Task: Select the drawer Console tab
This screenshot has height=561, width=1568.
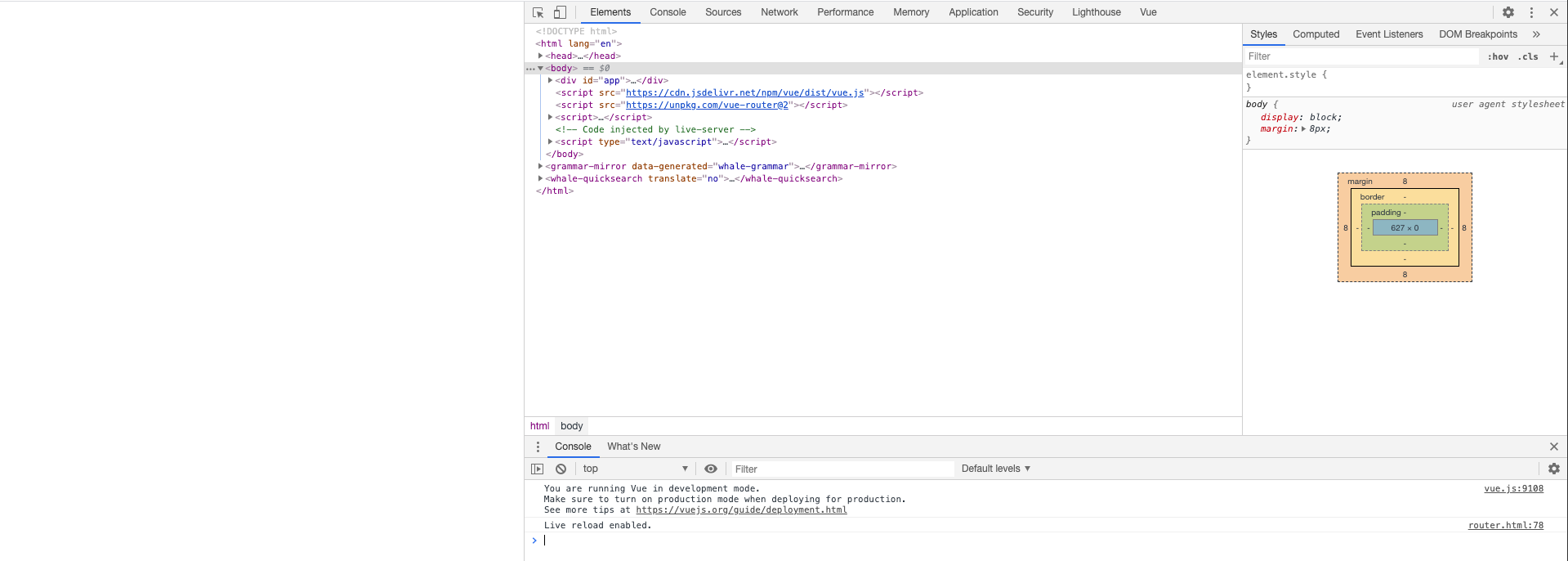Action: click(573, 447)
